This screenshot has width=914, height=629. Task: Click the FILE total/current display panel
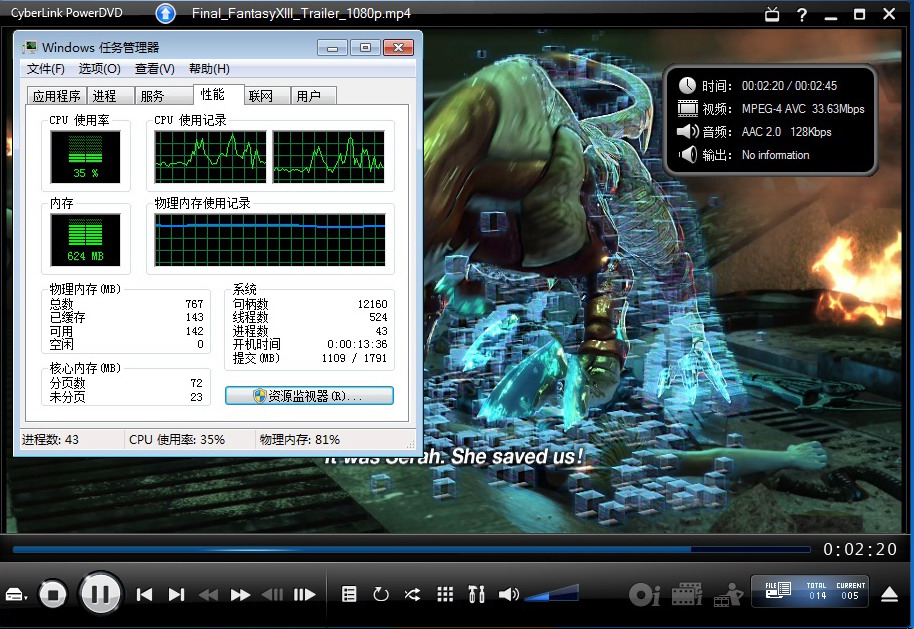[810, 591]
